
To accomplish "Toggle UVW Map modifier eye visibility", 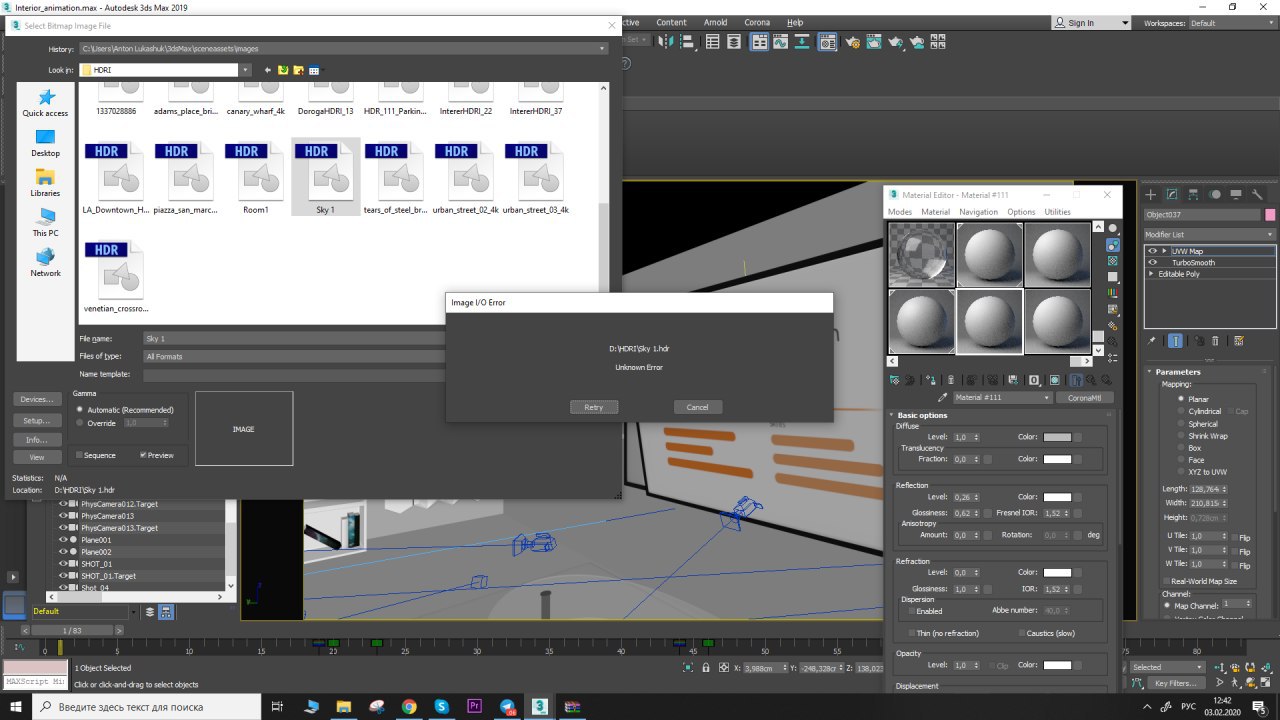I will (x=1152, y=251).
